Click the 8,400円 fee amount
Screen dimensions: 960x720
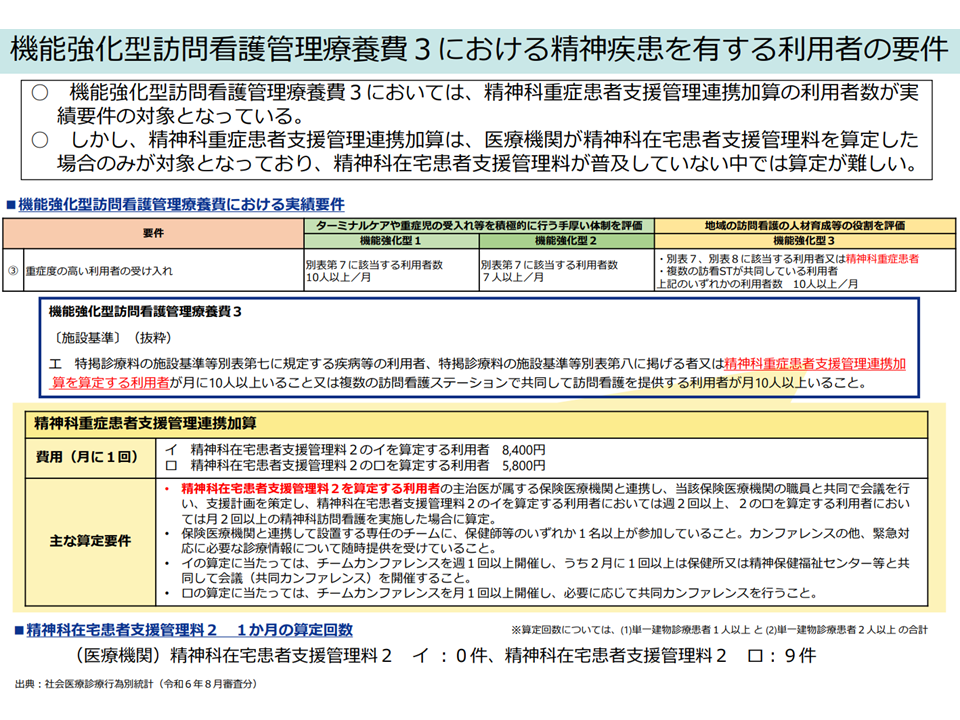point(524,450)
